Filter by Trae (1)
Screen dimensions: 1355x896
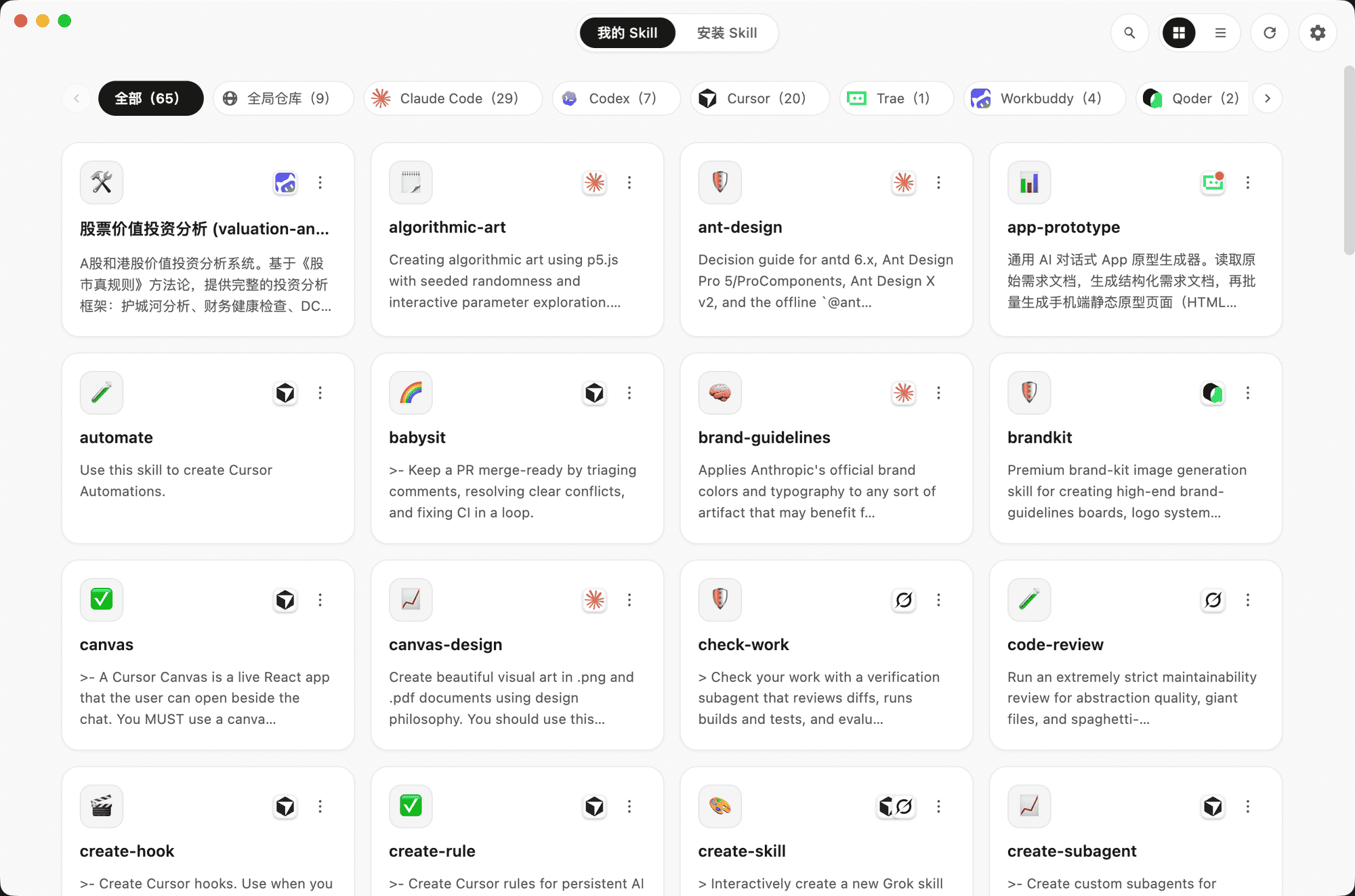coord(896,98)
